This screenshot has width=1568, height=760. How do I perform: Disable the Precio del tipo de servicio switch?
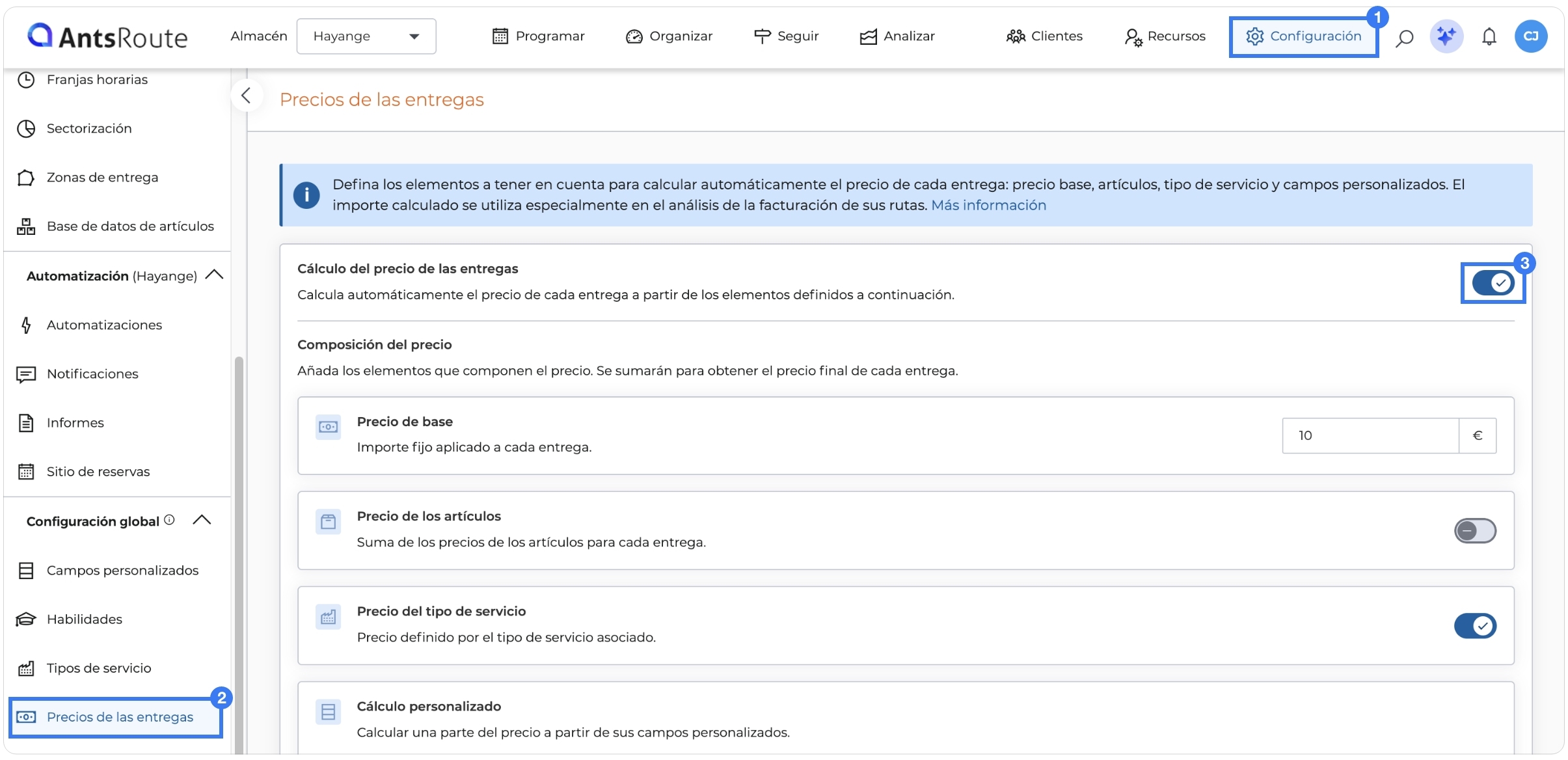click(x=1475, y=626)
